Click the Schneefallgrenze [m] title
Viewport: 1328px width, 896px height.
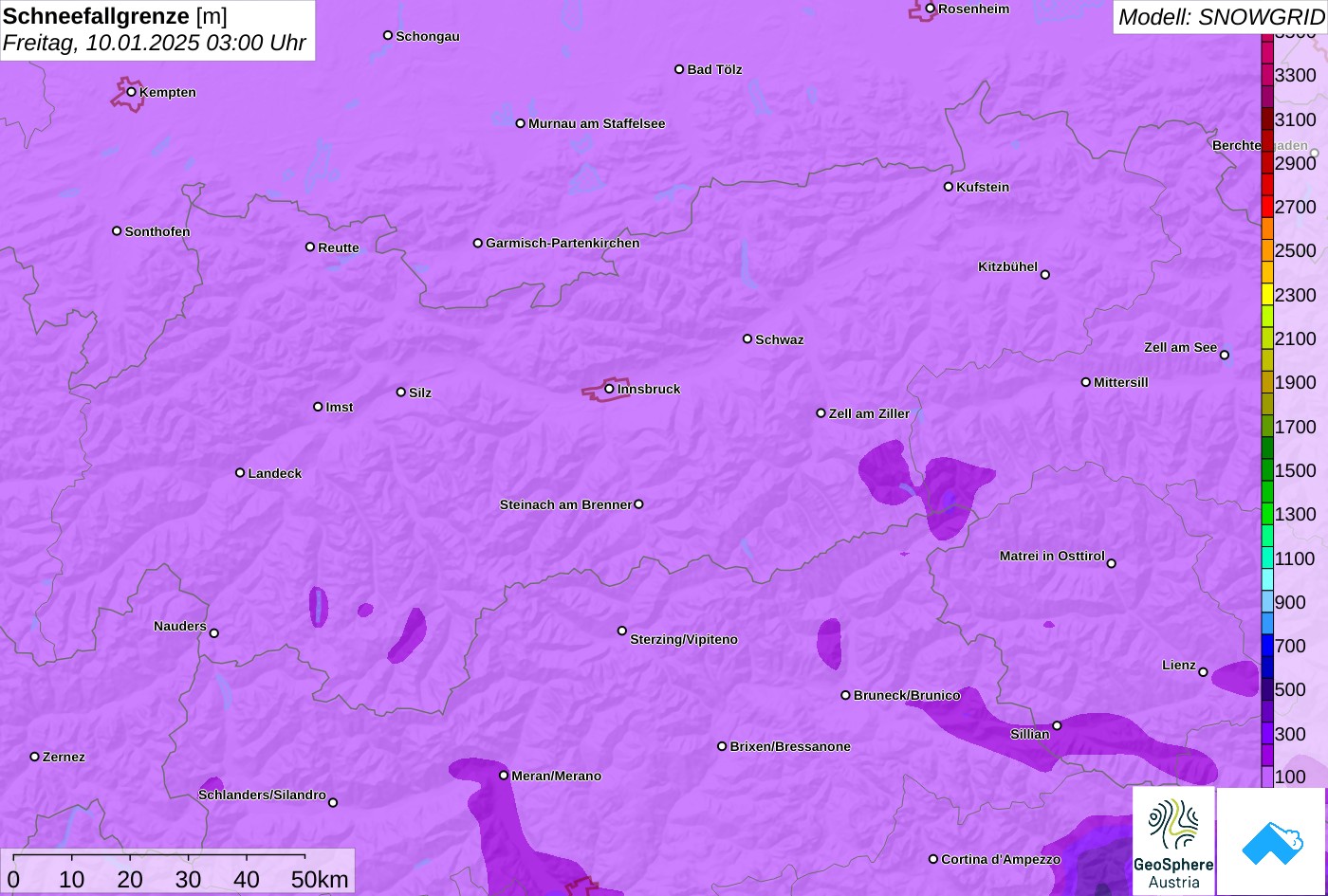click(x=115, y=16)
